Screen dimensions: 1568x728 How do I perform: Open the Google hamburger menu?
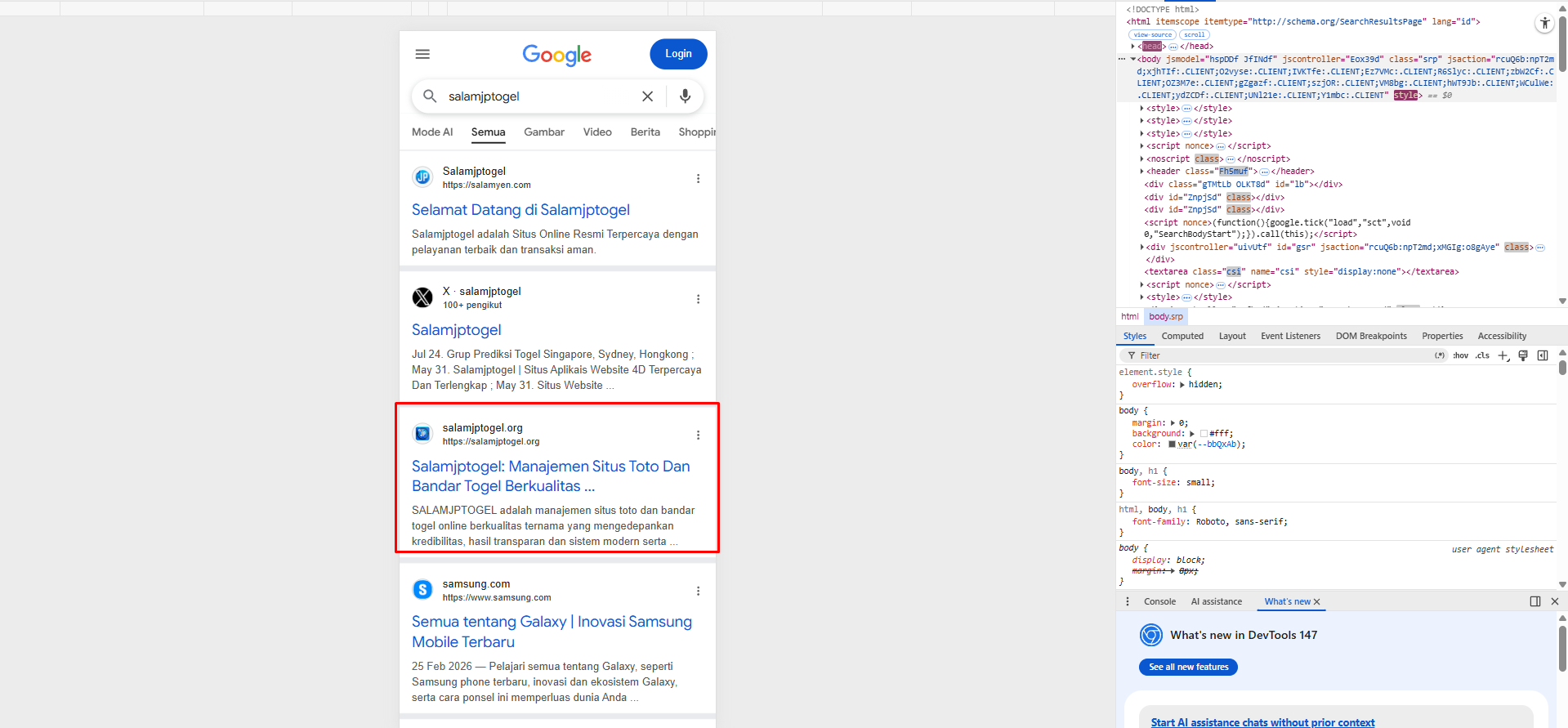click(422, 54)
